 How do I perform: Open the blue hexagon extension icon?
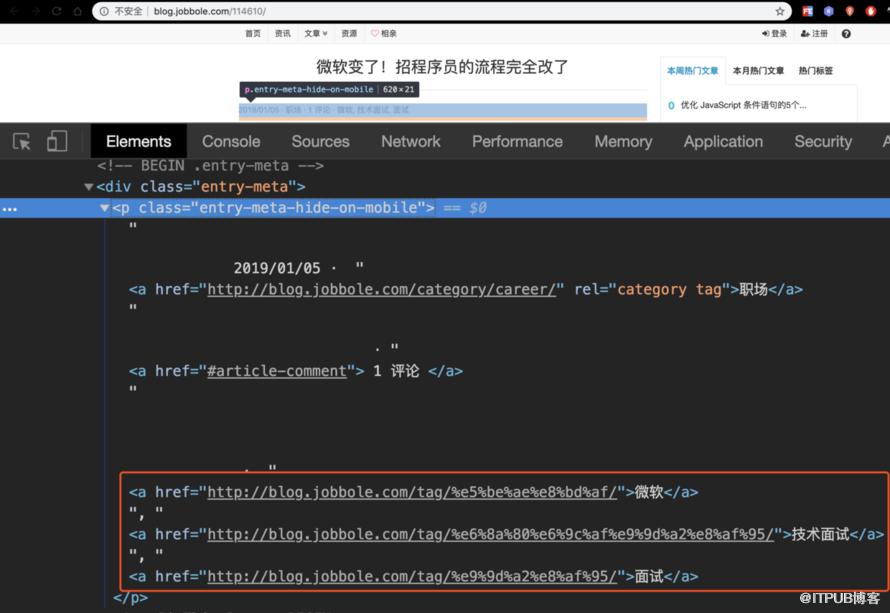829,11
